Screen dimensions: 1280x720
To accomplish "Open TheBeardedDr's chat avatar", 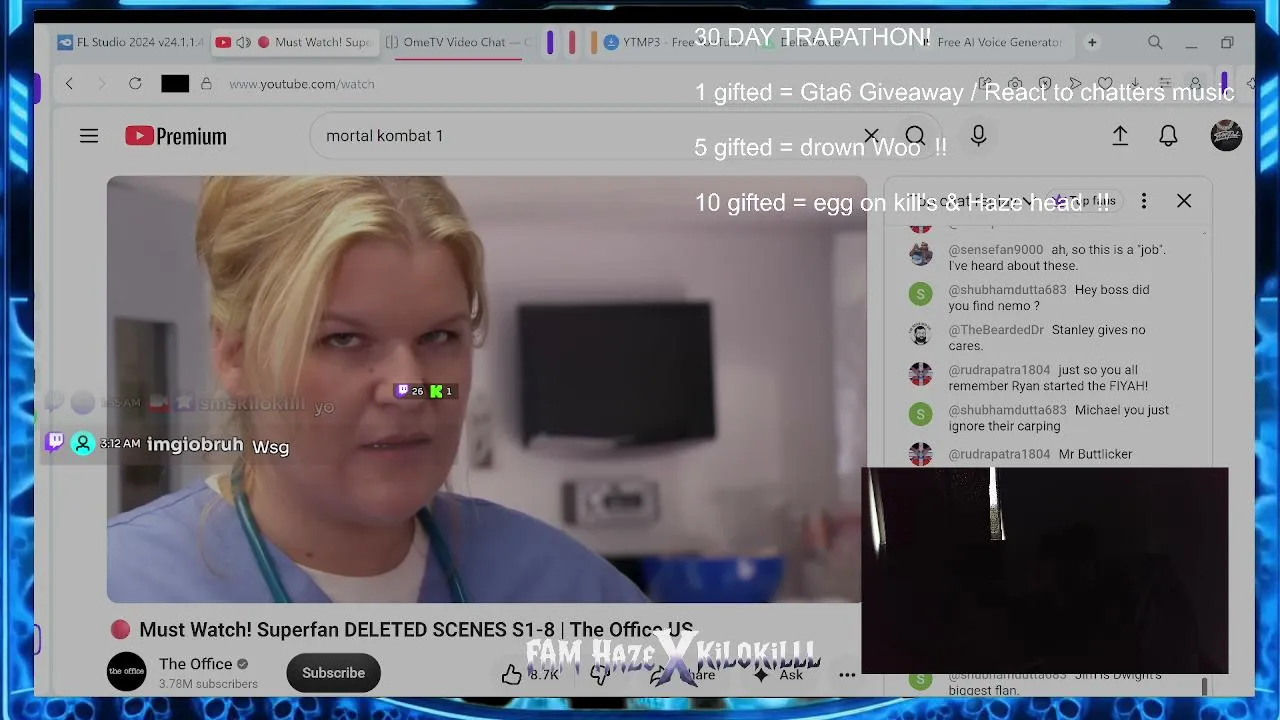I will pyautogui.click(x=920, y=334).
